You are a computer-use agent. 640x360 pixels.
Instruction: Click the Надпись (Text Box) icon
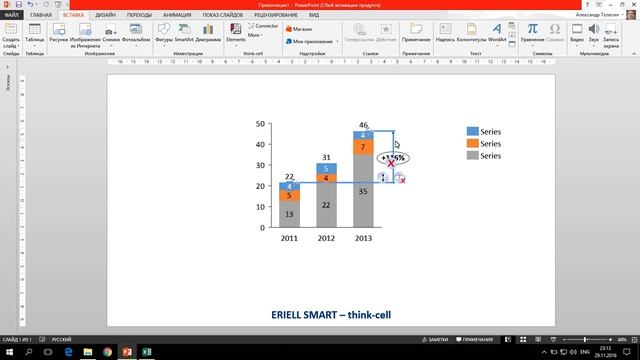click(x=445, y=33)
